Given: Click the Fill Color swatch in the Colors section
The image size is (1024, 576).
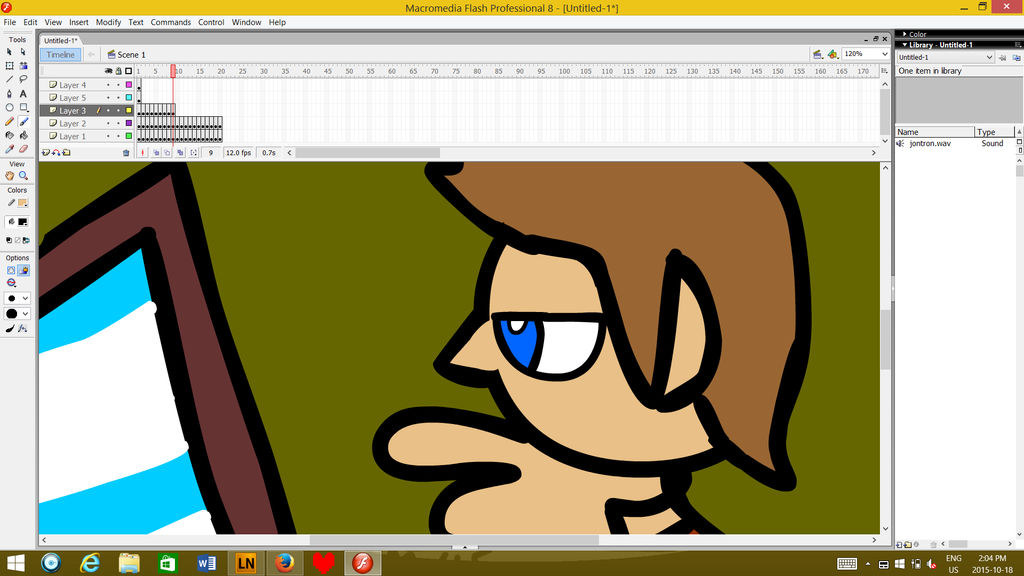Looking at the screenshot, I should 21,221.
